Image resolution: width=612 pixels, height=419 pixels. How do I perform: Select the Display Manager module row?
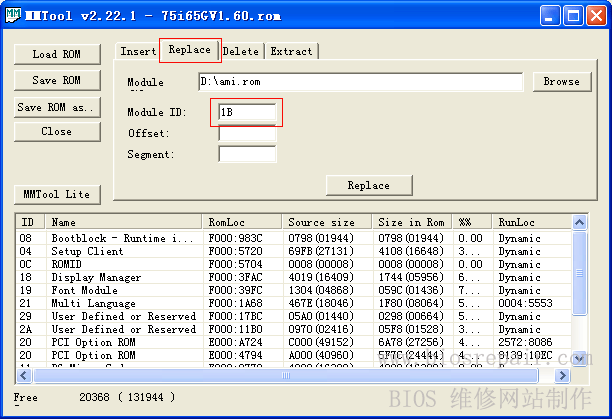pos(294,277)
